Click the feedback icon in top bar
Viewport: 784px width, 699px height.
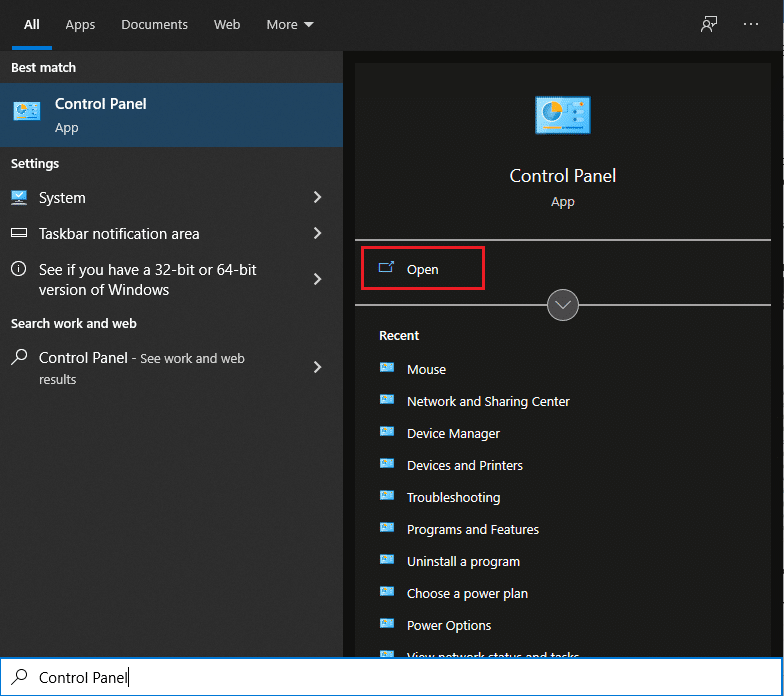coord(709,25)
